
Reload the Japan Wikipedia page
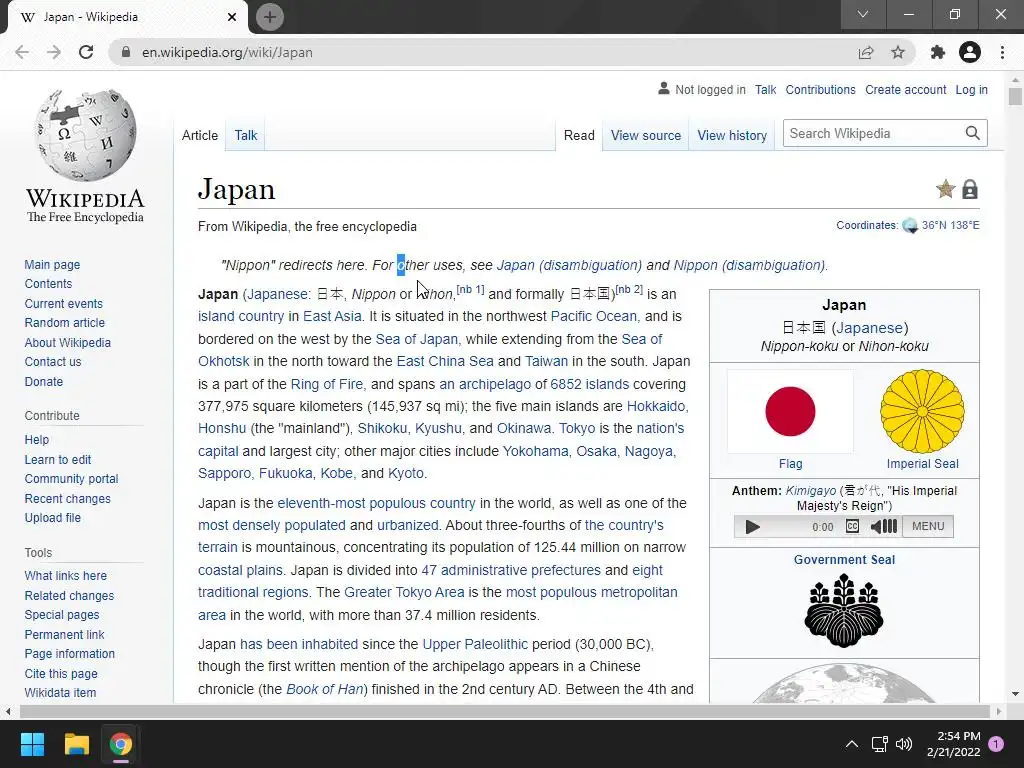pyautogui.click(x=86, y=52)
